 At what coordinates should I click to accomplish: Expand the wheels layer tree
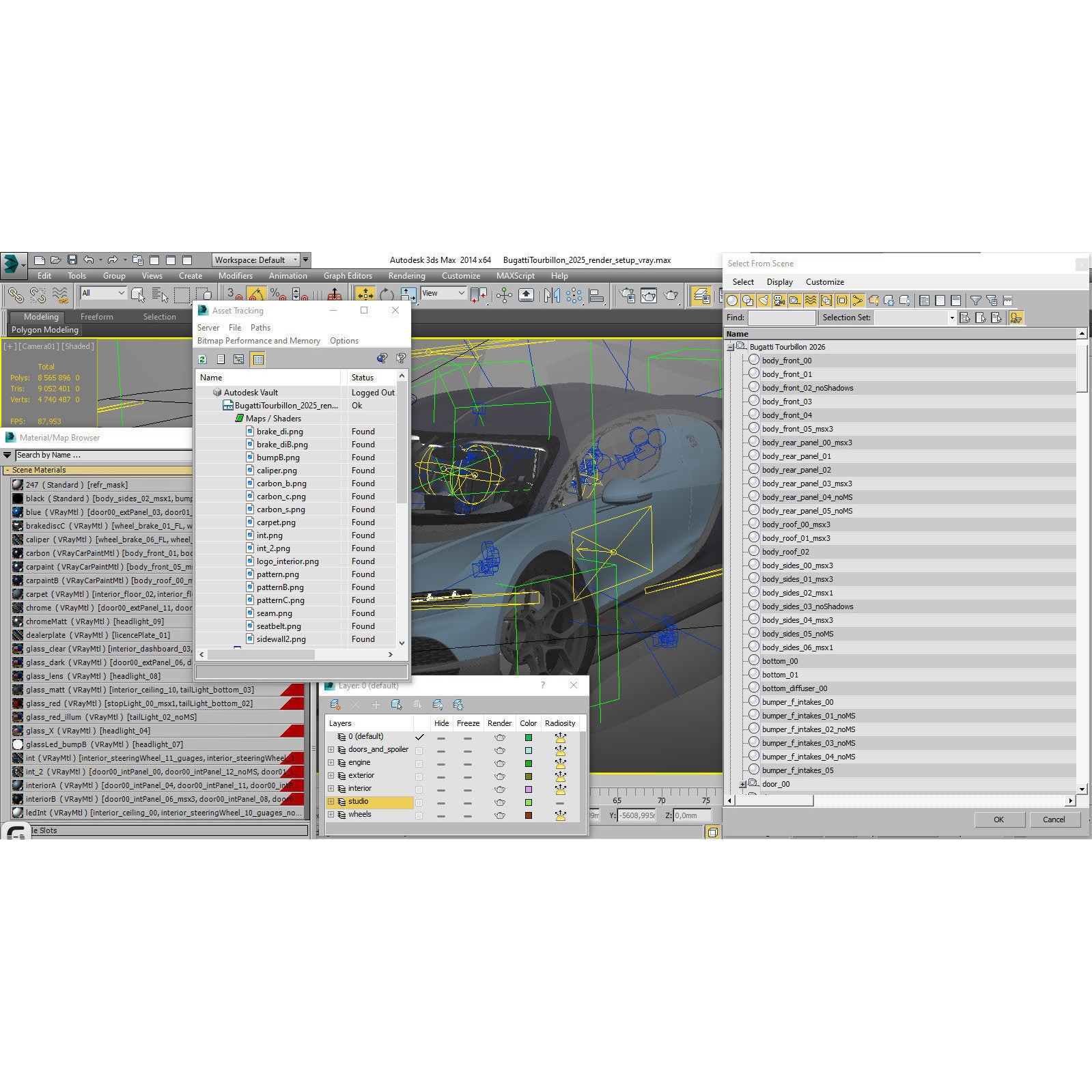pos(331,815)
